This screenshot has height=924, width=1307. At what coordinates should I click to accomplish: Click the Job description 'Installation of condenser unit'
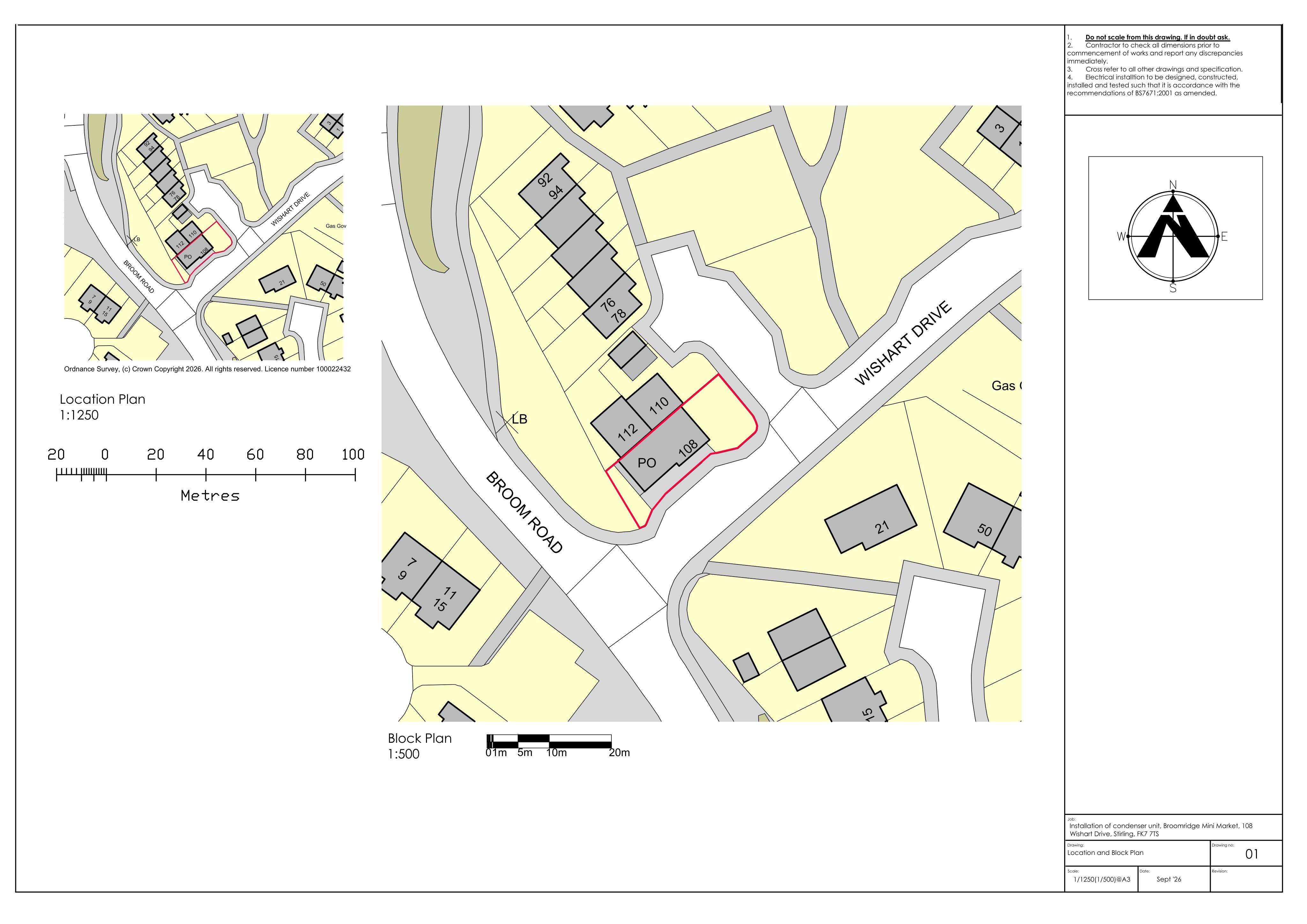[x=1161, y=830]
